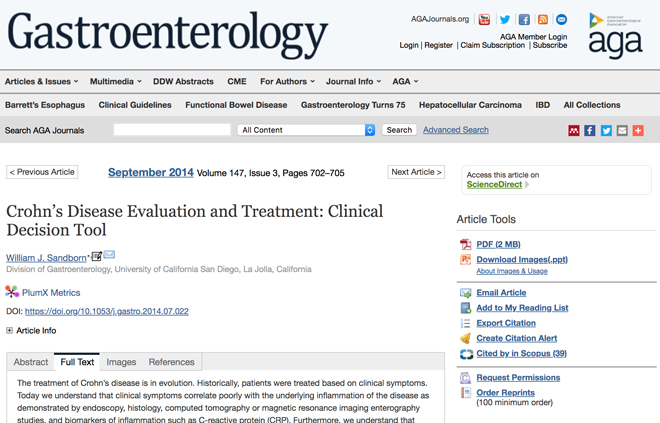Share via Mendeley icon in search bar
The height and width of the screenshot is (423, 660).
point(574,130)
